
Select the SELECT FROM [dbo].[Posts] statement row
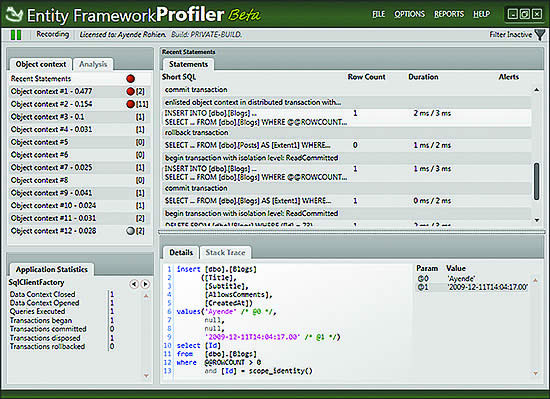pos(346,145)
